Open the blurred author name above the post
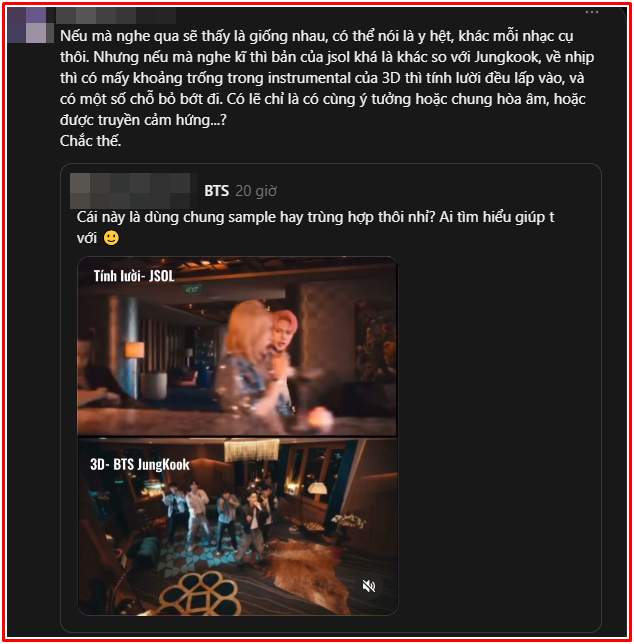634x644 pixels. point(116,15)
